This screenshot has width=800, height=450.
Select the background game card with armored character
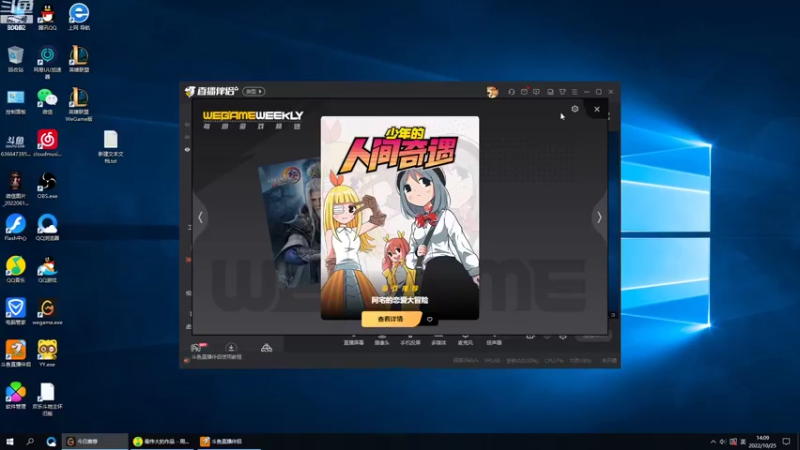(290, 222)
